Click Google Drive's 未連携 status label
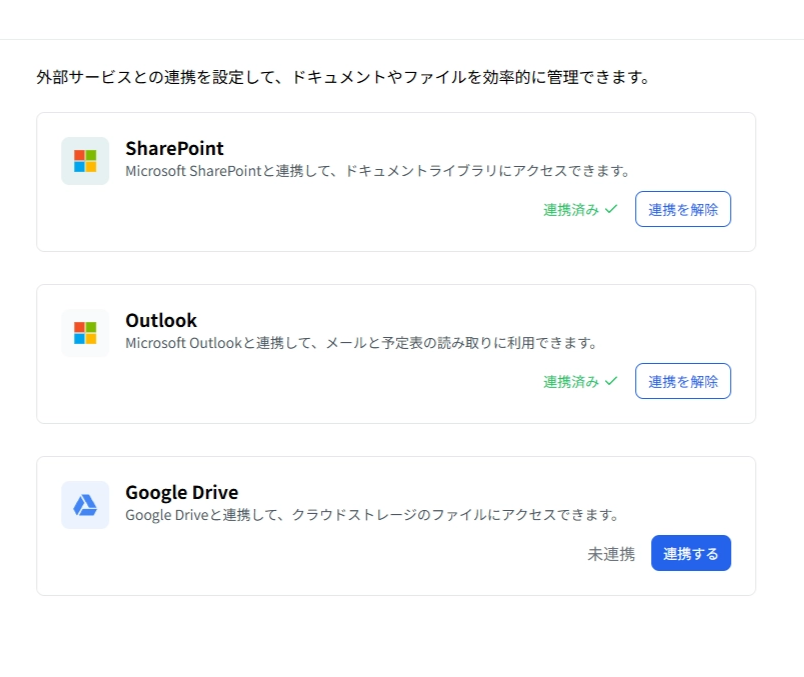Image resolution: width=804 pixels, height=677 pixels. 611,554
